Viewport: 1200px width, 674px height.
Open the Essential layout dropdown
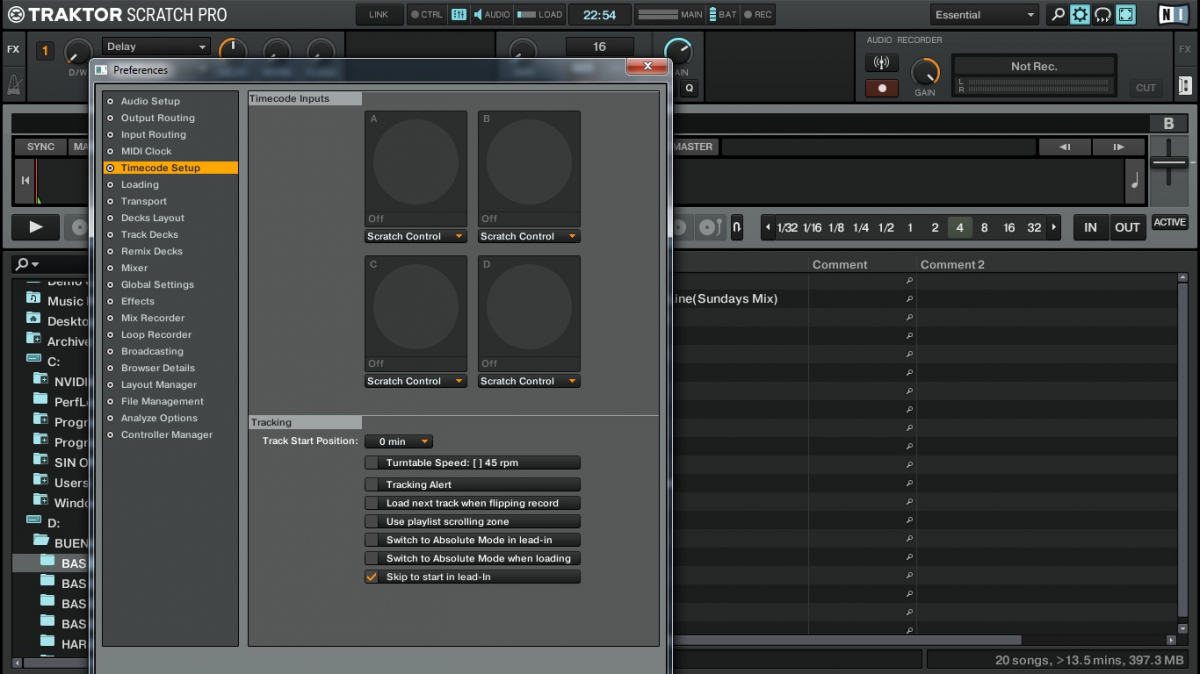click(x=985, y=15)
